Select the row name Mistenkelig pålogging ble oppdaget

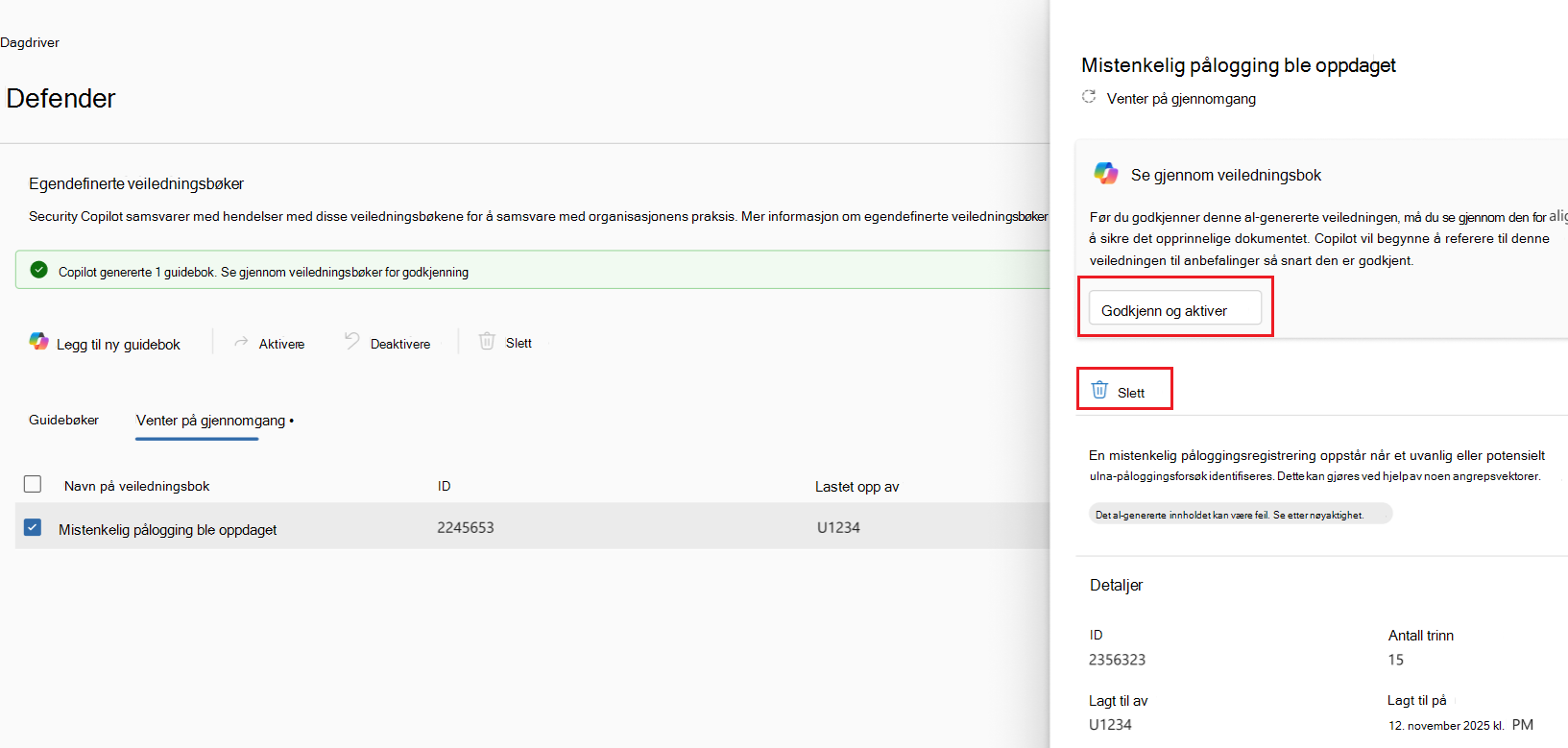(168, 529)
